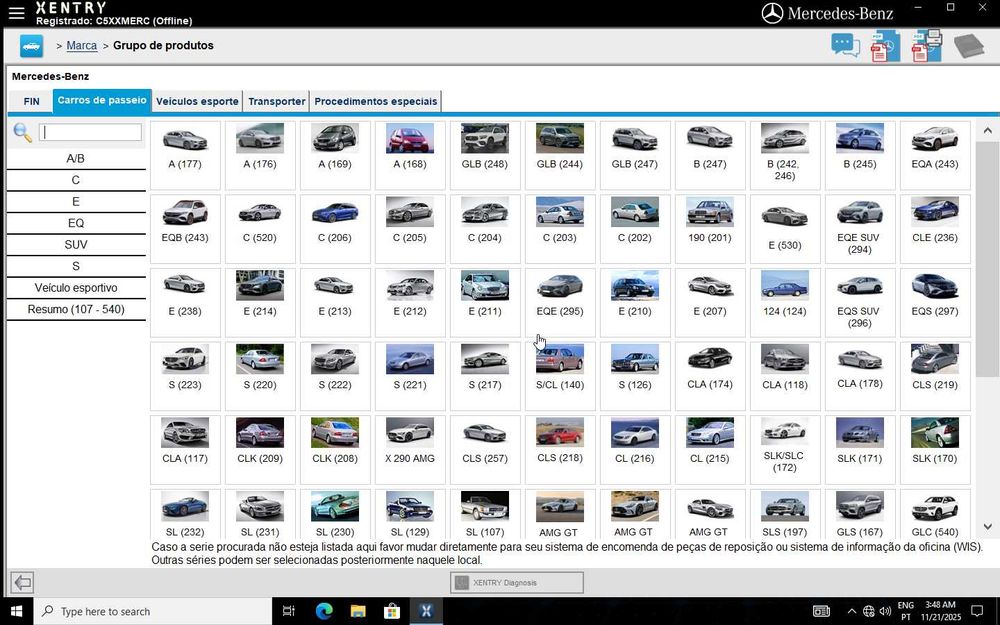The image size is (1000, 625).
Task: Click the network globe tray icon
Action: point(869,611)
